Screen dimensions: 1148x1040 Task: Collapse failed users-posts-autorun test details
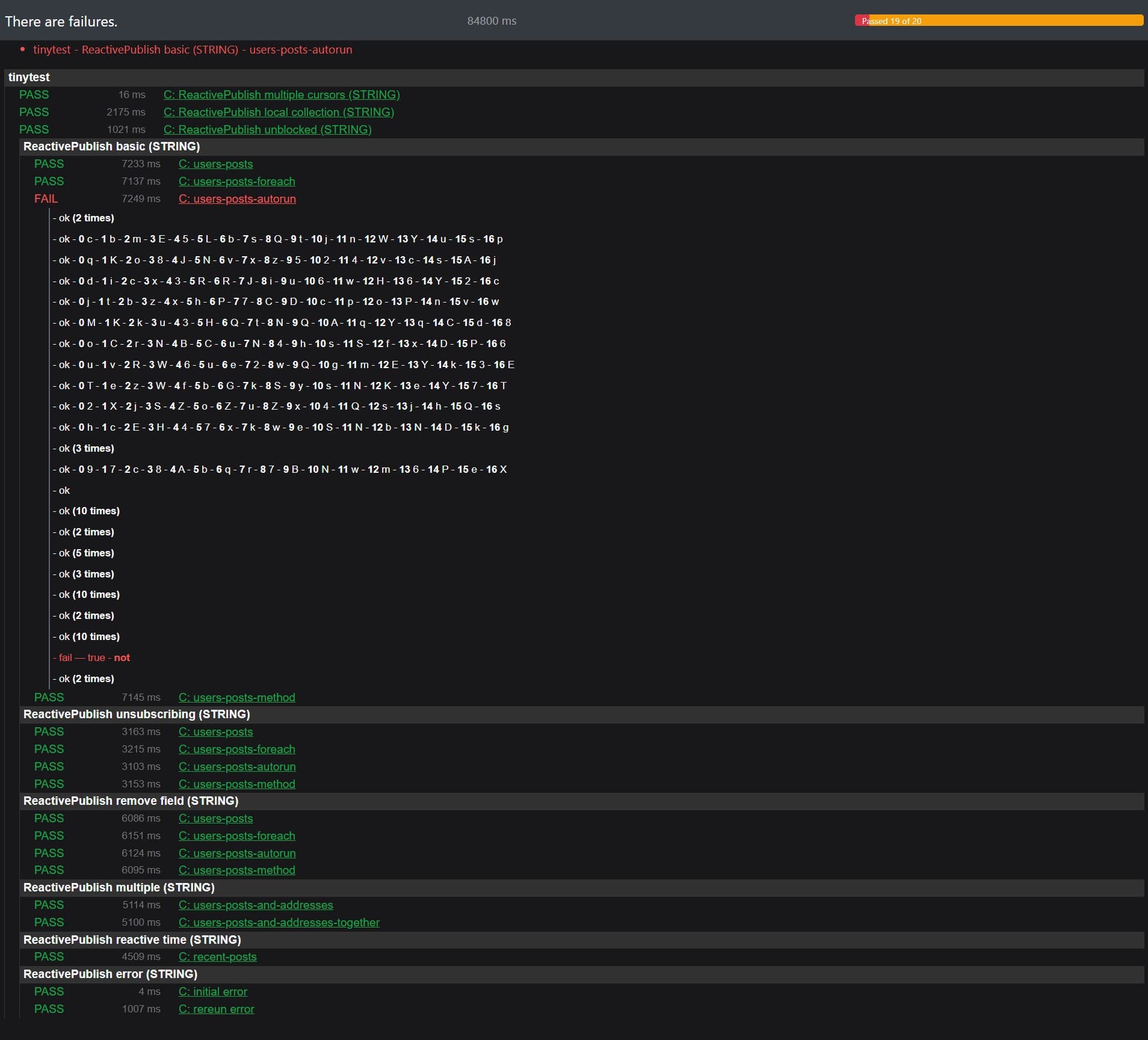pyautogui.click(x=237, y=198)
